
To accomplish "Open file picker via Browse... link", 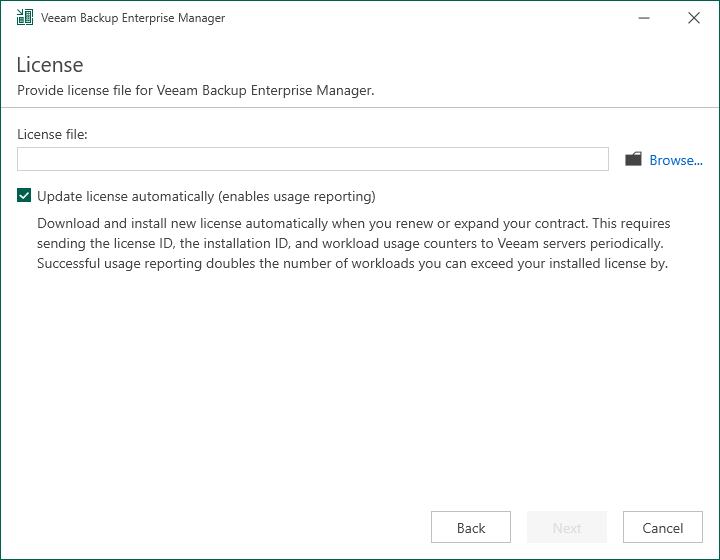I will [x=675, y=160].
